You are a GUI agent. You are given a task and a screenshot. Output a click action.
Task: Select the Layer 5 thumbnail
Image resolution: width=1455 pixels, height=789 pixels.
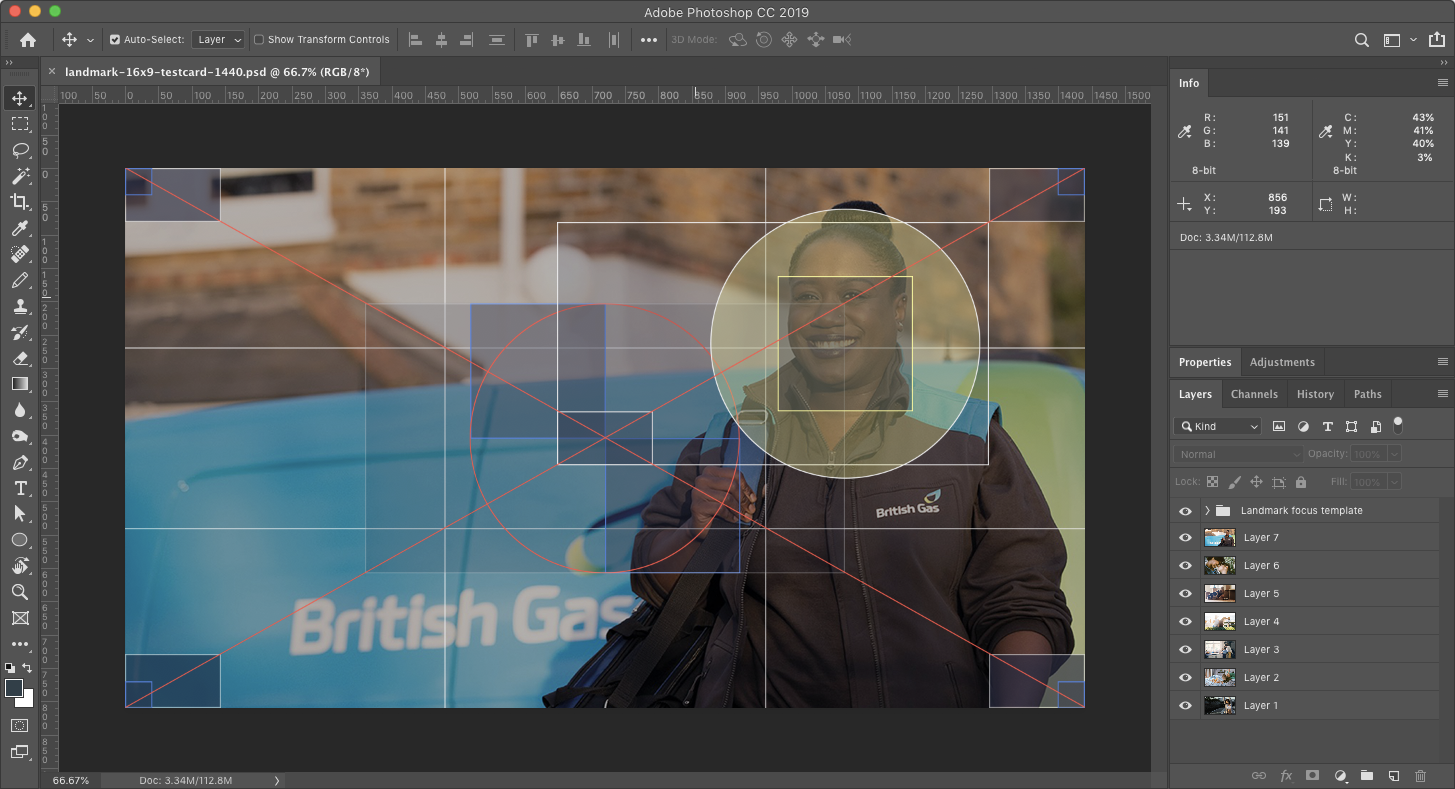click(1220, 594)
